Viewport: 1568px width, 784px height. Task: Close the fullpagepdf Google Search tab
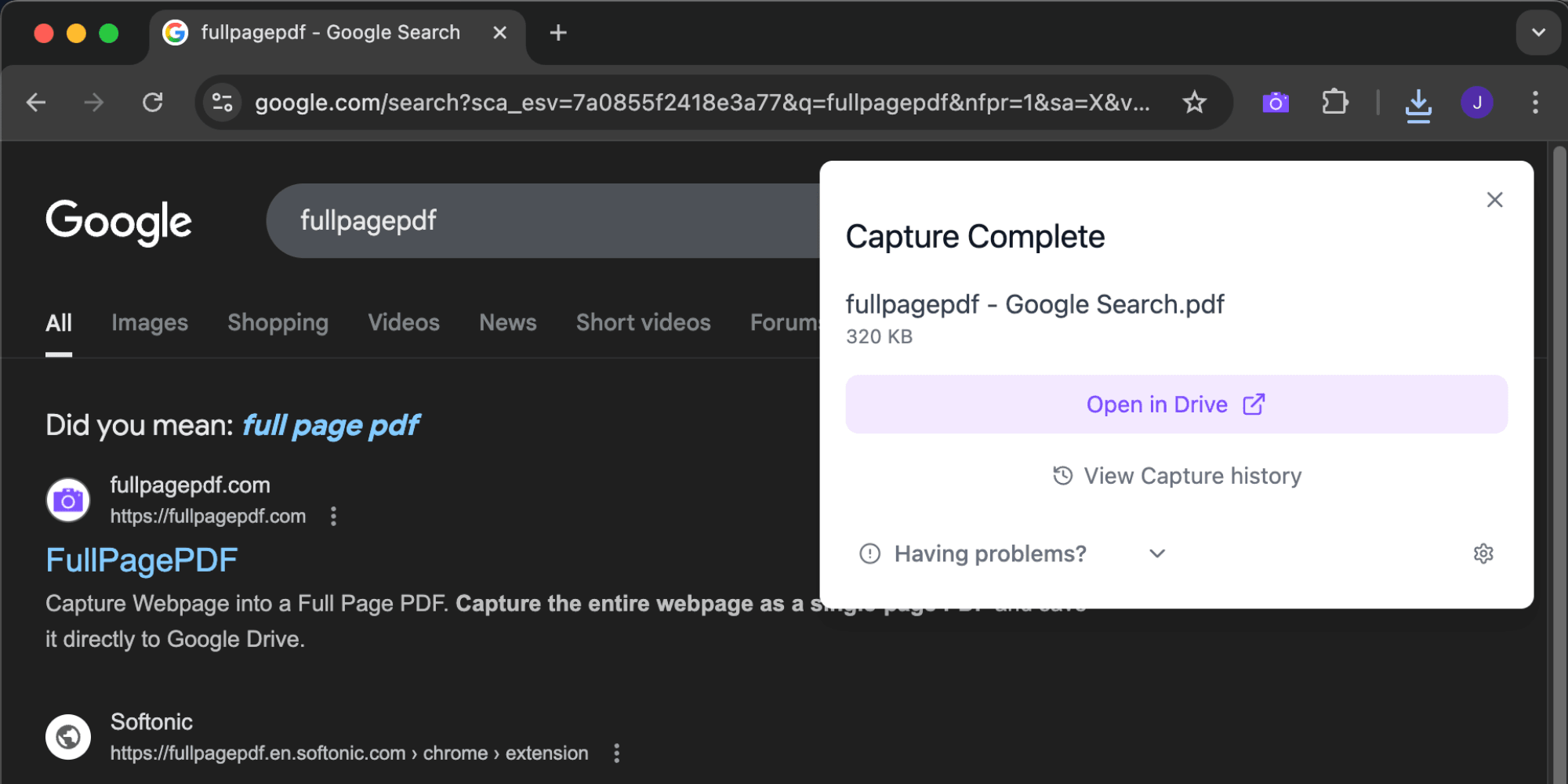[x=499, y=33]
